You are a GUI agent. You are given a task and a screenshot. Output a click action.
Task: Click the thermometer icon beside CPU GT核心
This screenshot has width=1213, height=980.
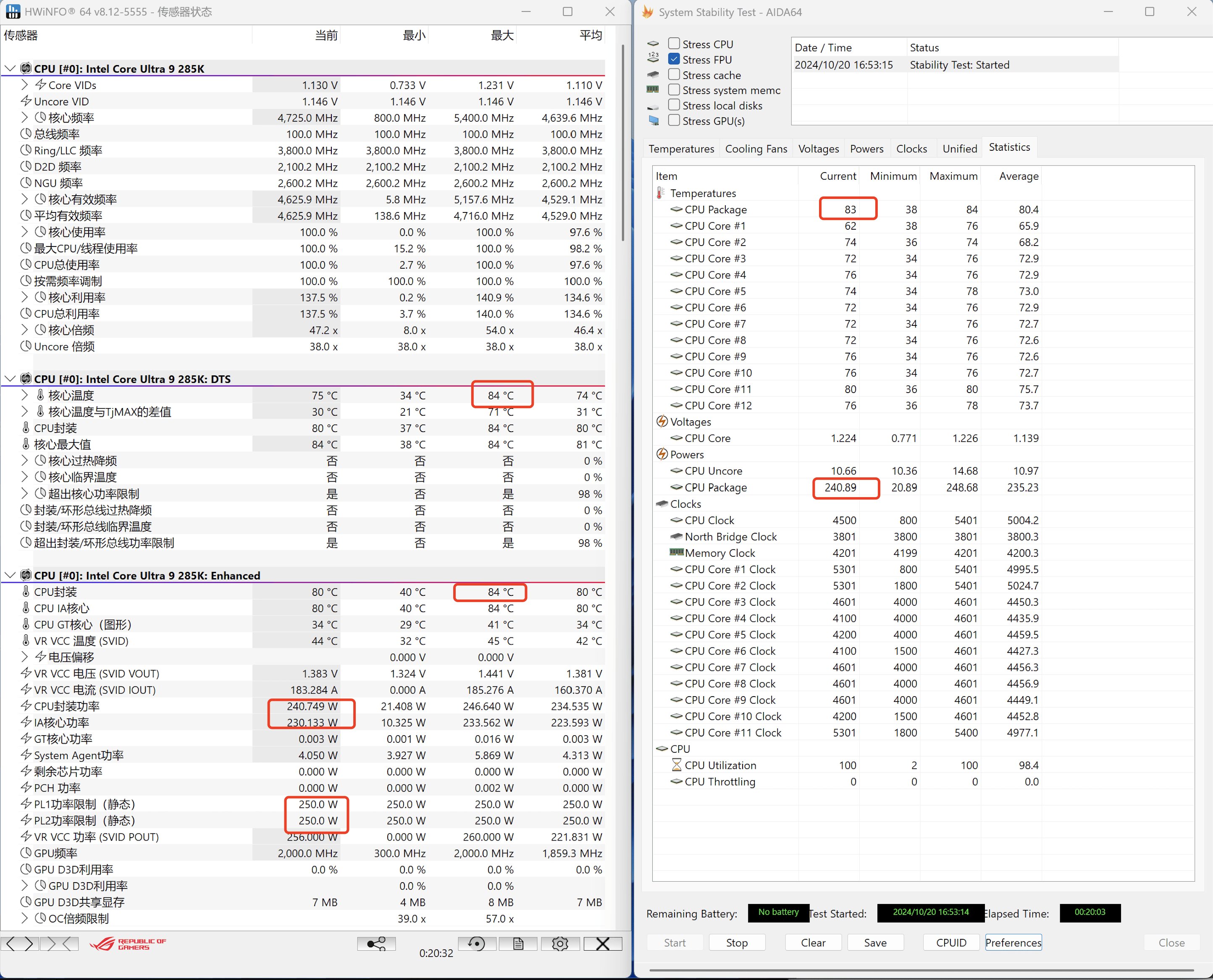26,624
